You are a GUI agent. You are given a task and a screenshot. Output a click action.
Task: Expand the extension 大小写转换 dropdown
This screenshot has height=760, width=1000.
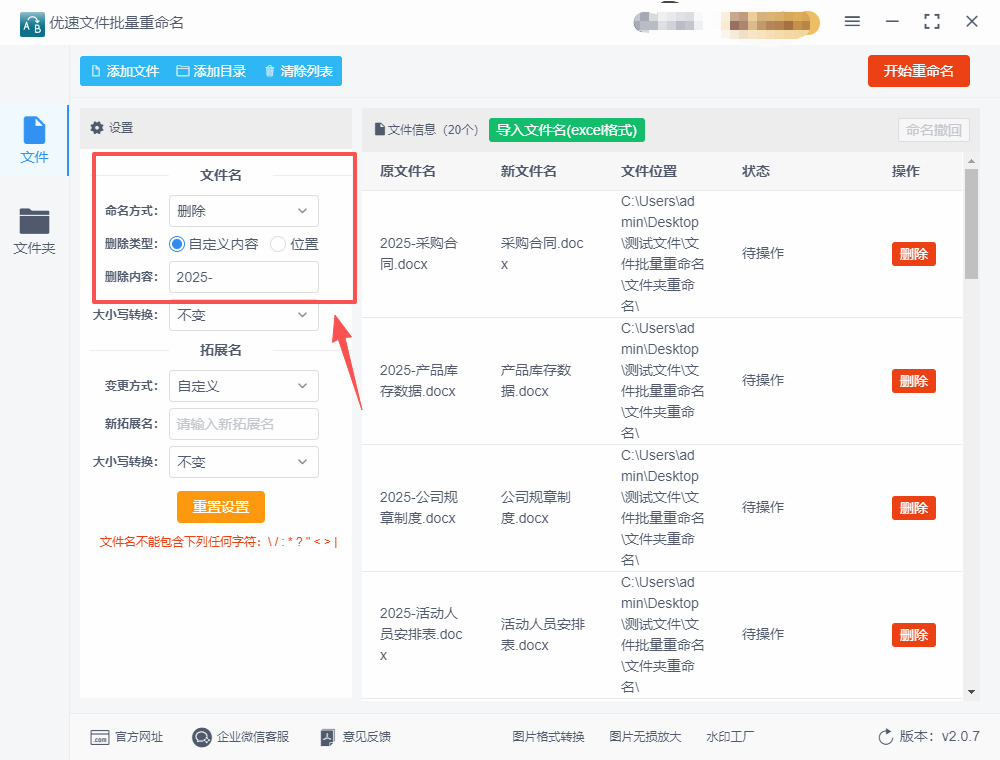pyautogui.click(x=243, y=462)
